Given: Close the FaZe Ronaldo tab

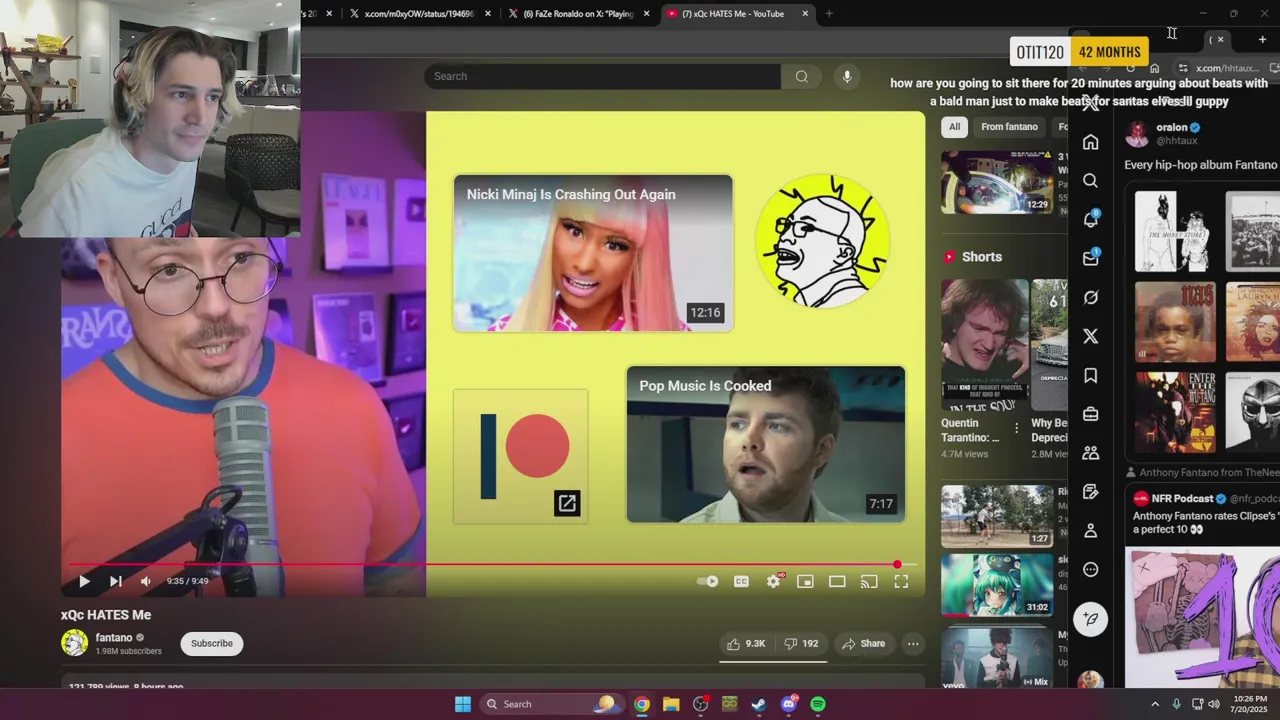Looking at the screenshot, I should (x=647, y=14).
